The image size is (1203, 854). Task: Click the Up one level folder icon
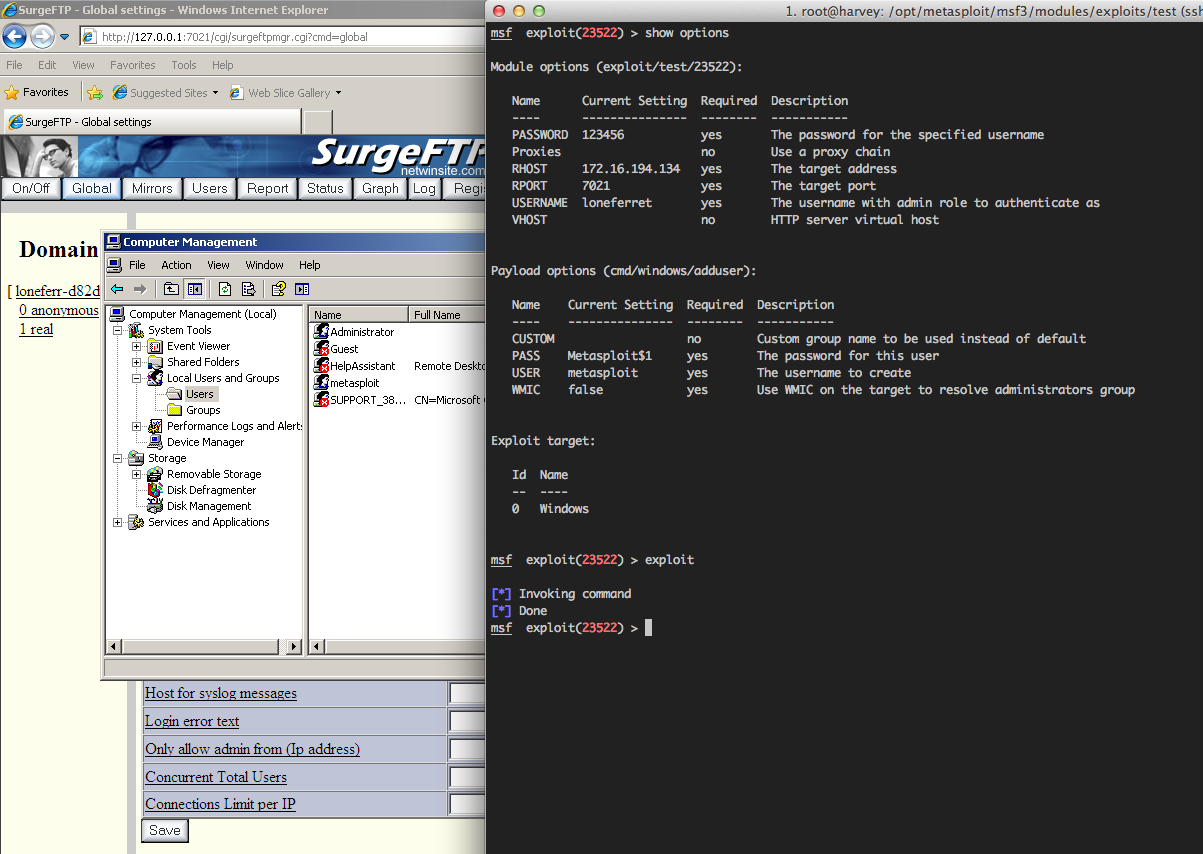point(172,289)
